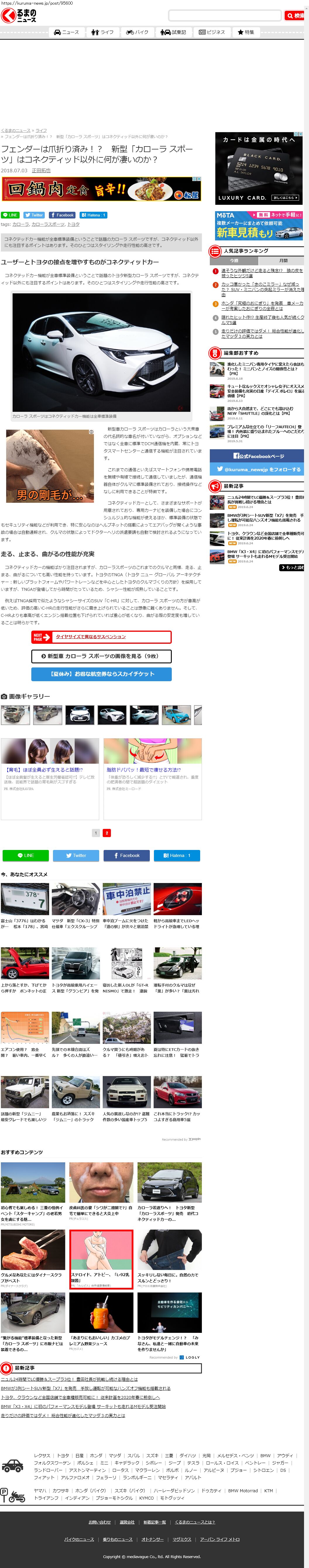Click large Hatena button below article

pos(177,855)
